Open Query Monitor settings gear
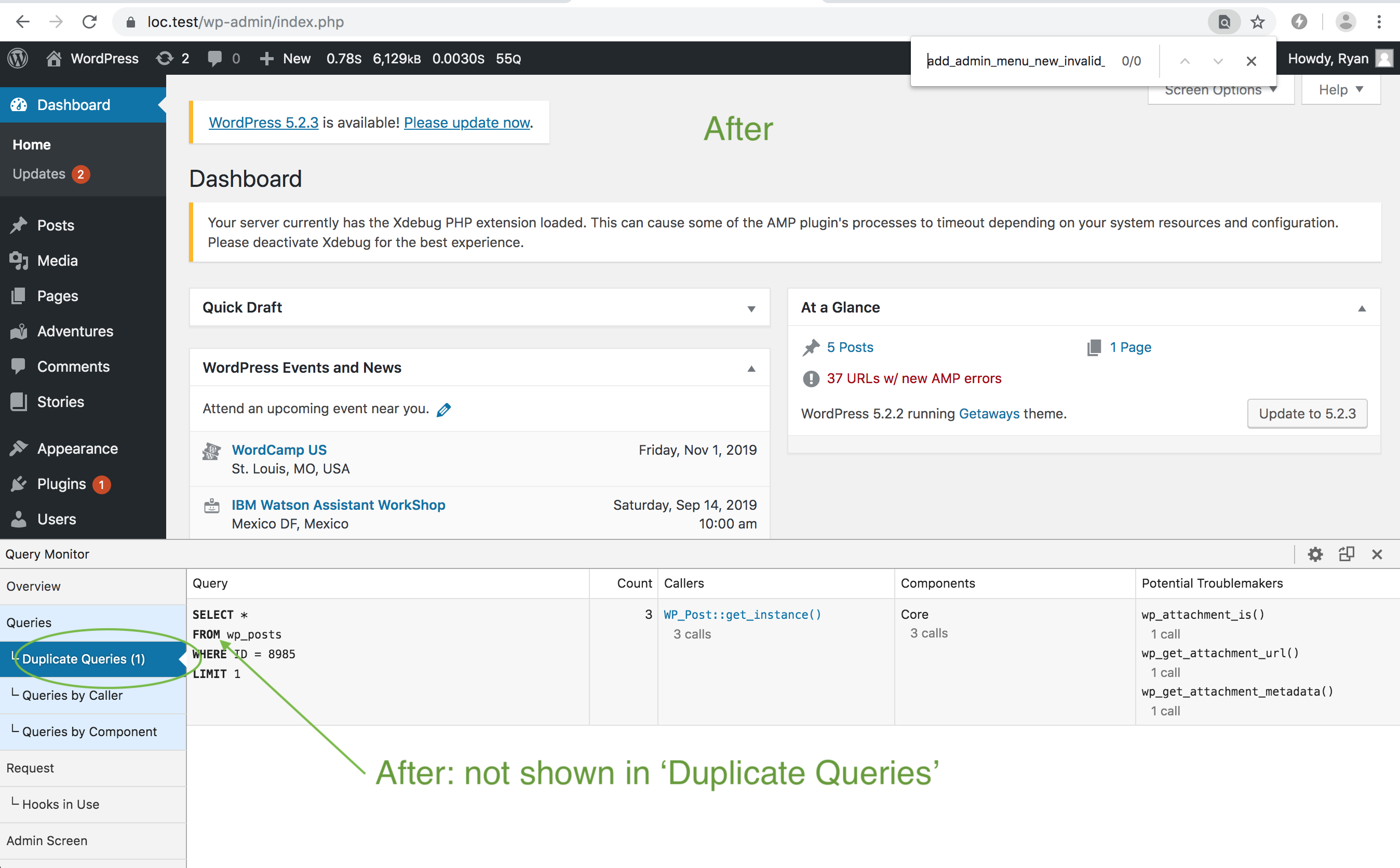1400x868 pixels. click(1315, 554)
